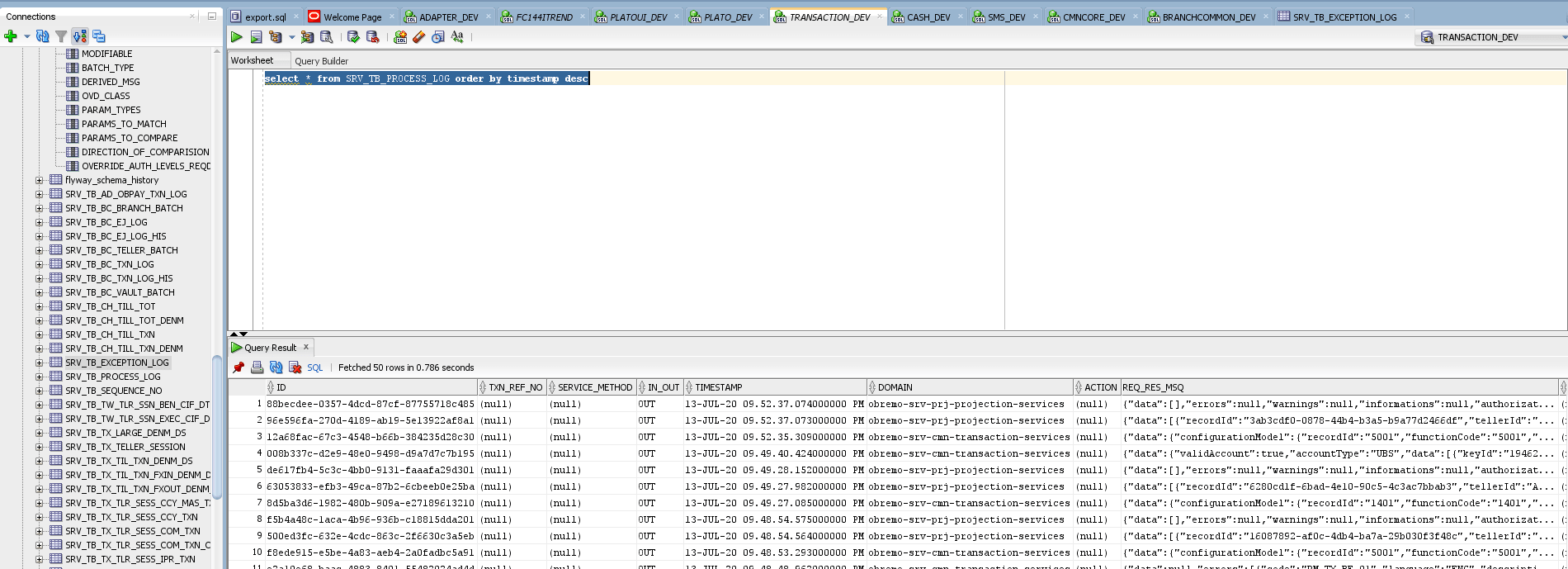Expand the SRV_TB_PROCESS_LOG node
The image size is (1568, 569).
pyautogui.click(x=39, y=377)
